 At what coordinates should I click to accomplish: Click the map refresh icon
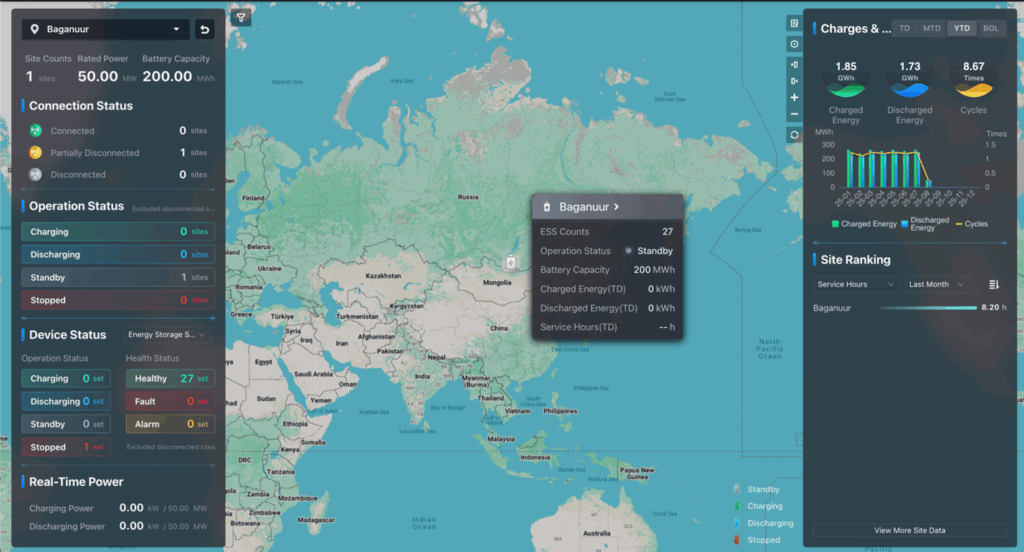click(x=794, y=135)
